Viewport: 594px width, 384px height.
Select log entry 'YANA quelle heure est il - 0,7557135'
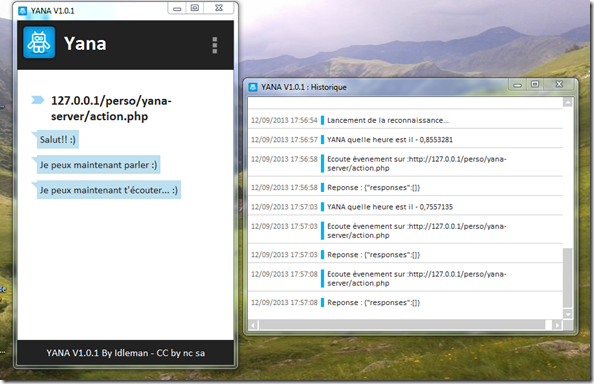coord(405,207)
